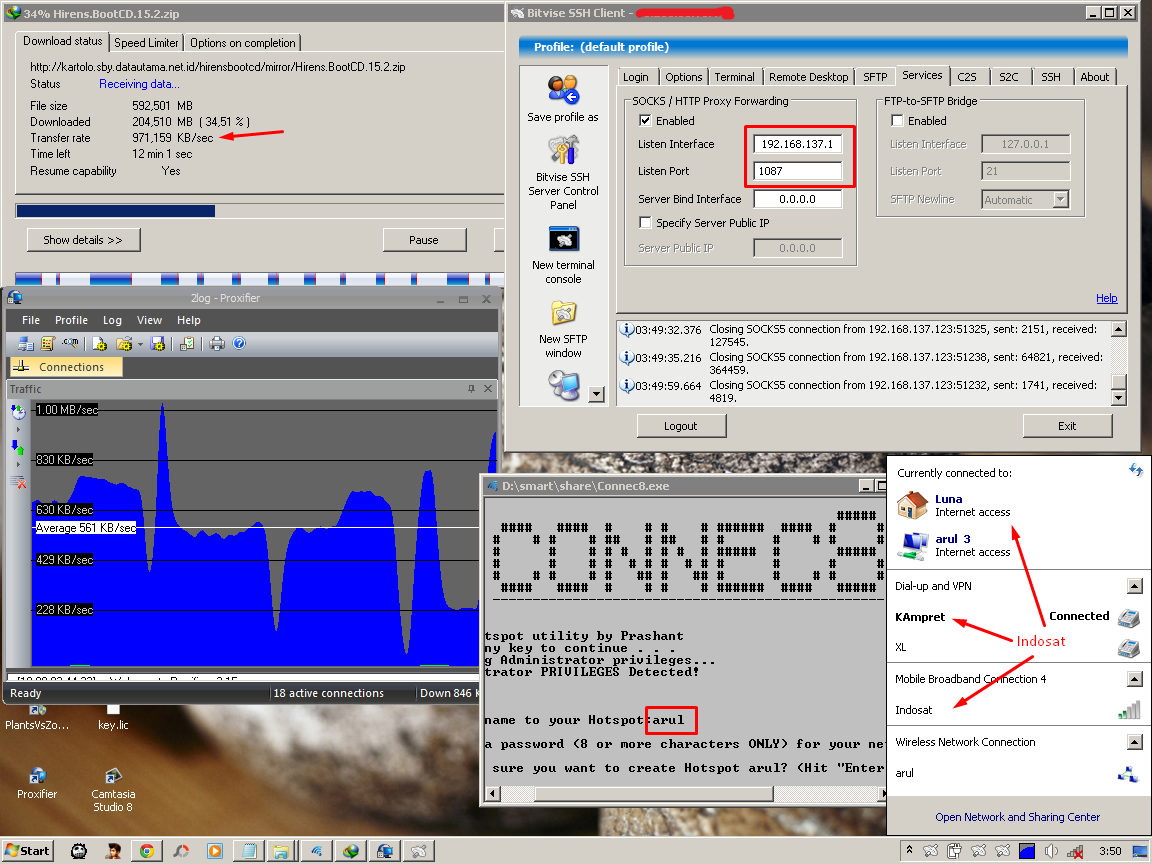Click the clock icon beside Traffic graph
Screen dimensions: 1152x864
(18, 412)
